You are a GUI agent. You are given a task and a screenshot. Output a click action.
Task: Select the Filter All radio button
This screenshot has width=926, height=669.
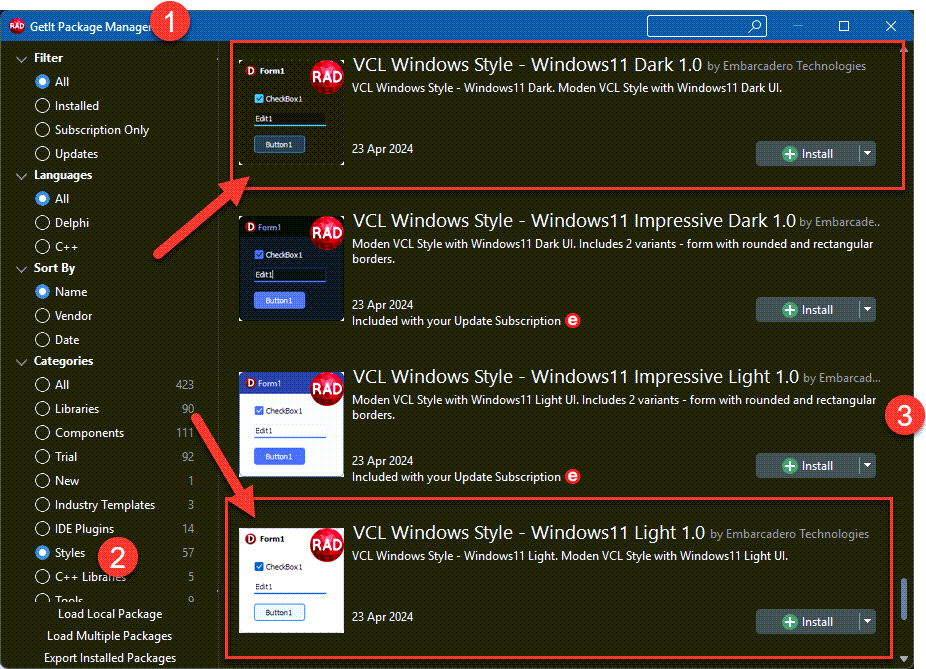(42, 81)
